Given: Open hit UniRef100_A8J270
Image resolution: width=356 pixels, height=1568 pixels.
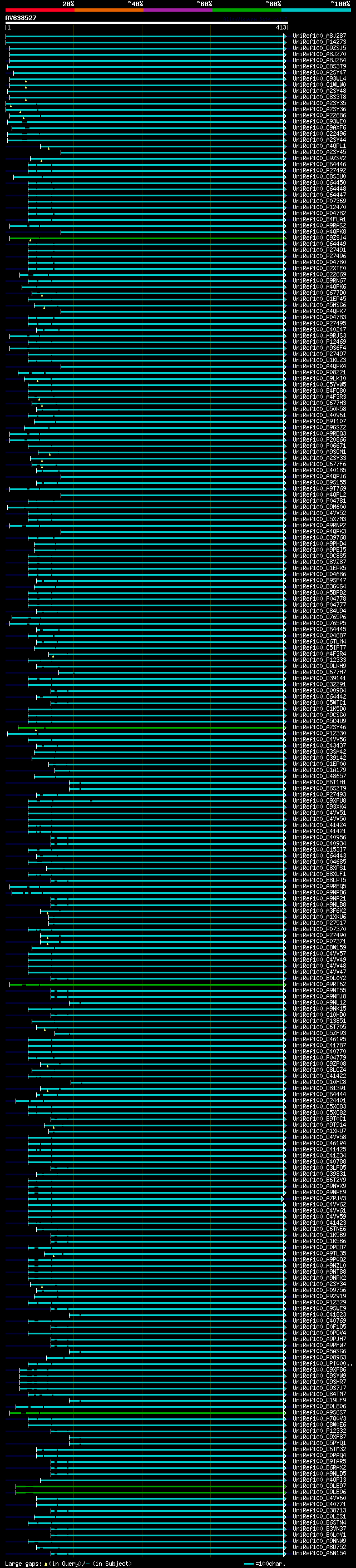Looking at the screenshot, I should pos(319,54).
